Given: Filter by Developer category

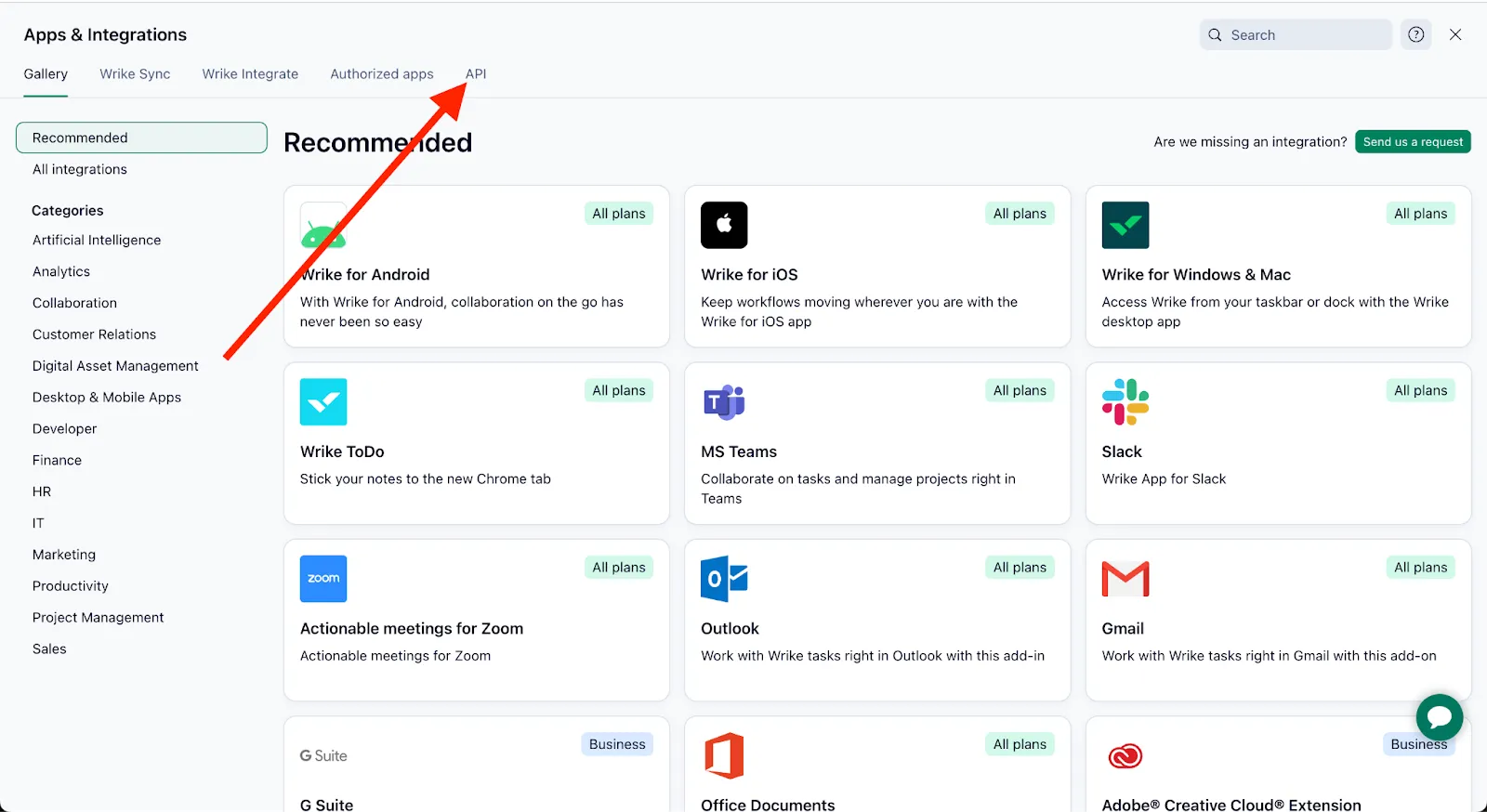Looking at the screenshot, I should [64, 429].
